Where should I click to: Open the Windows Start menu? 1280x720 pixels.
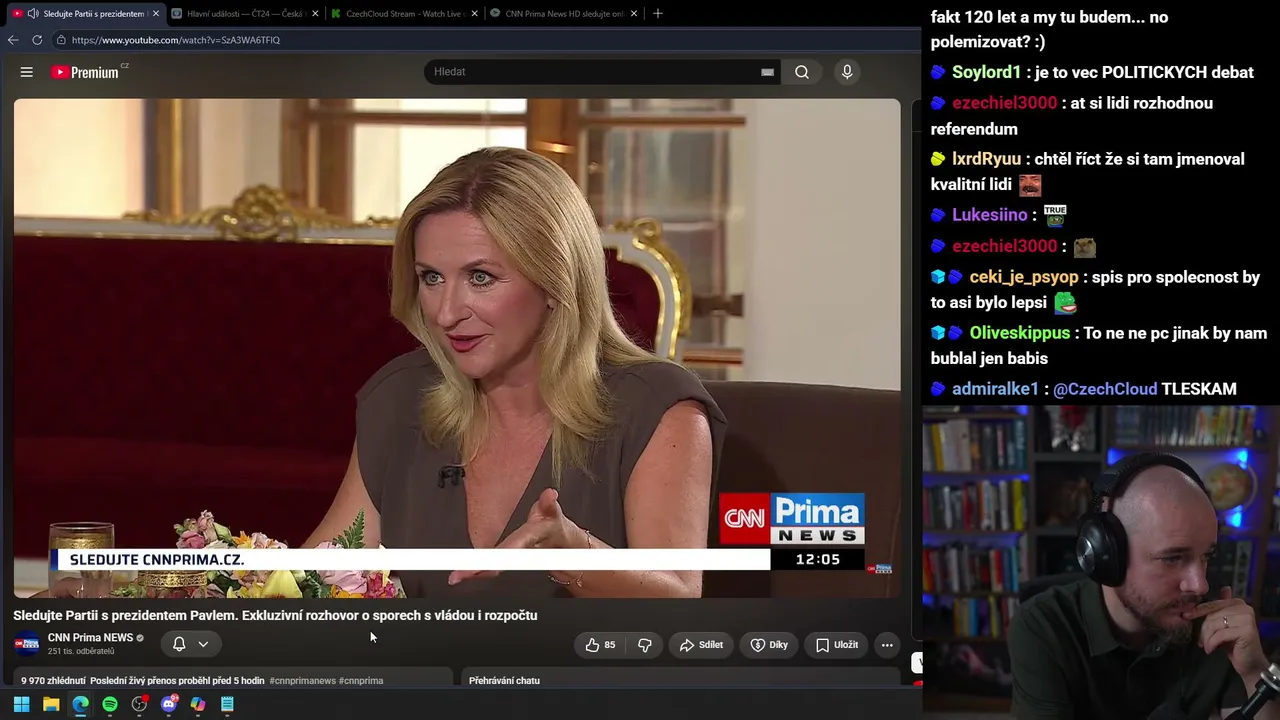point(21,704)
